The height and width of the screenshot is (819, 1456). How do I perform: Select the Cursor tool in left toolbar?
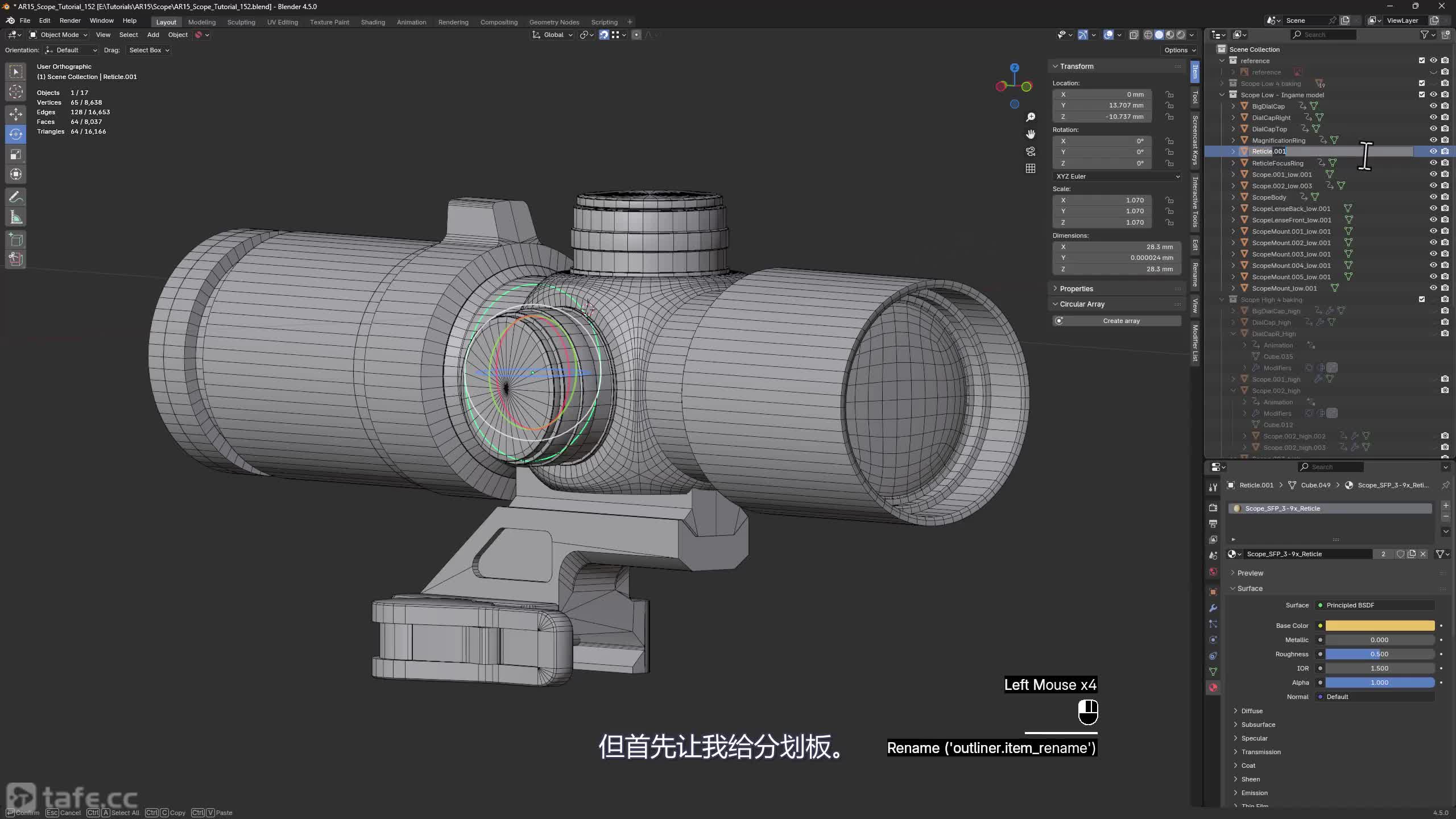coord(16,92)
